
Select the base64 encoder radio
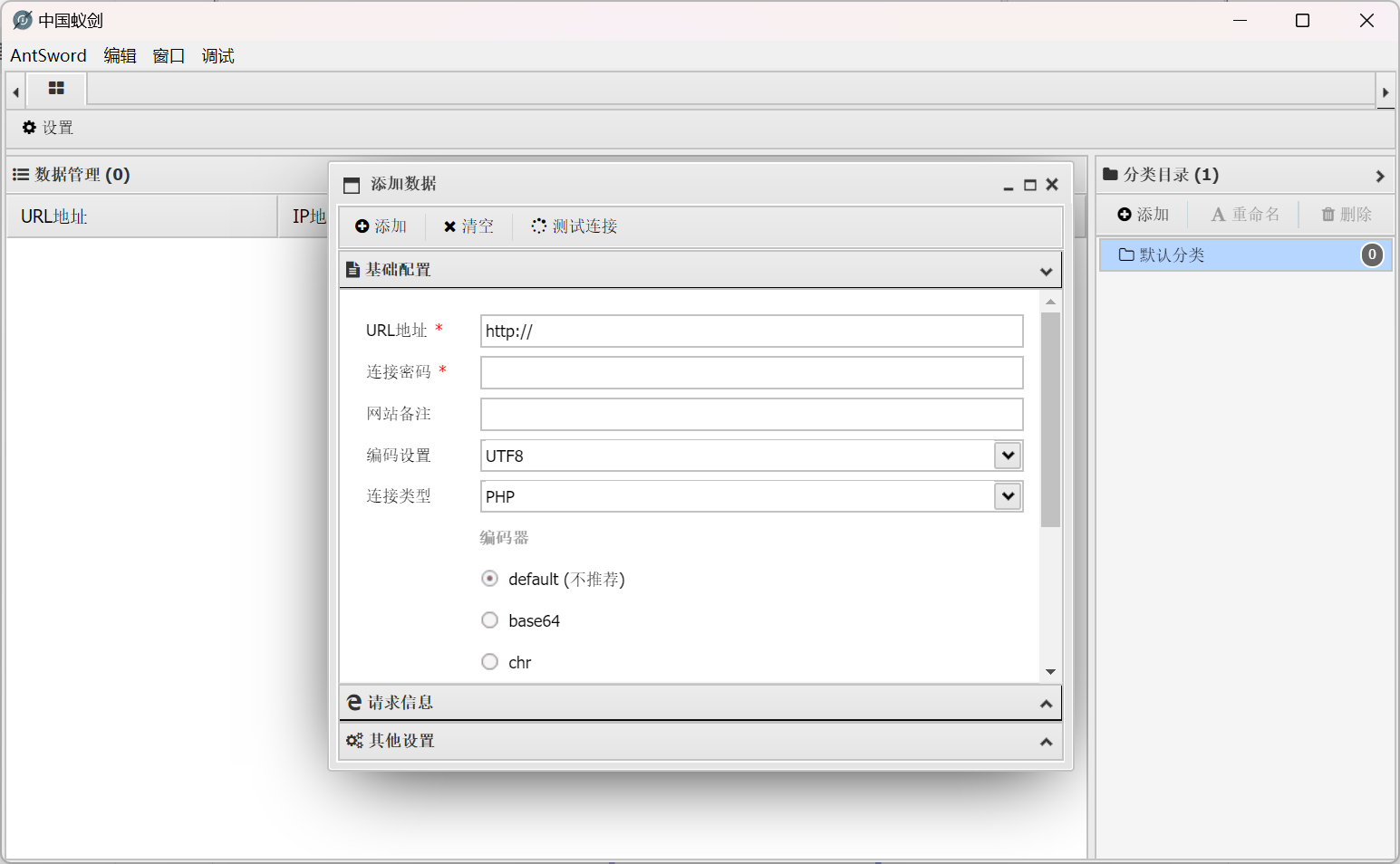tap(490, 620)
